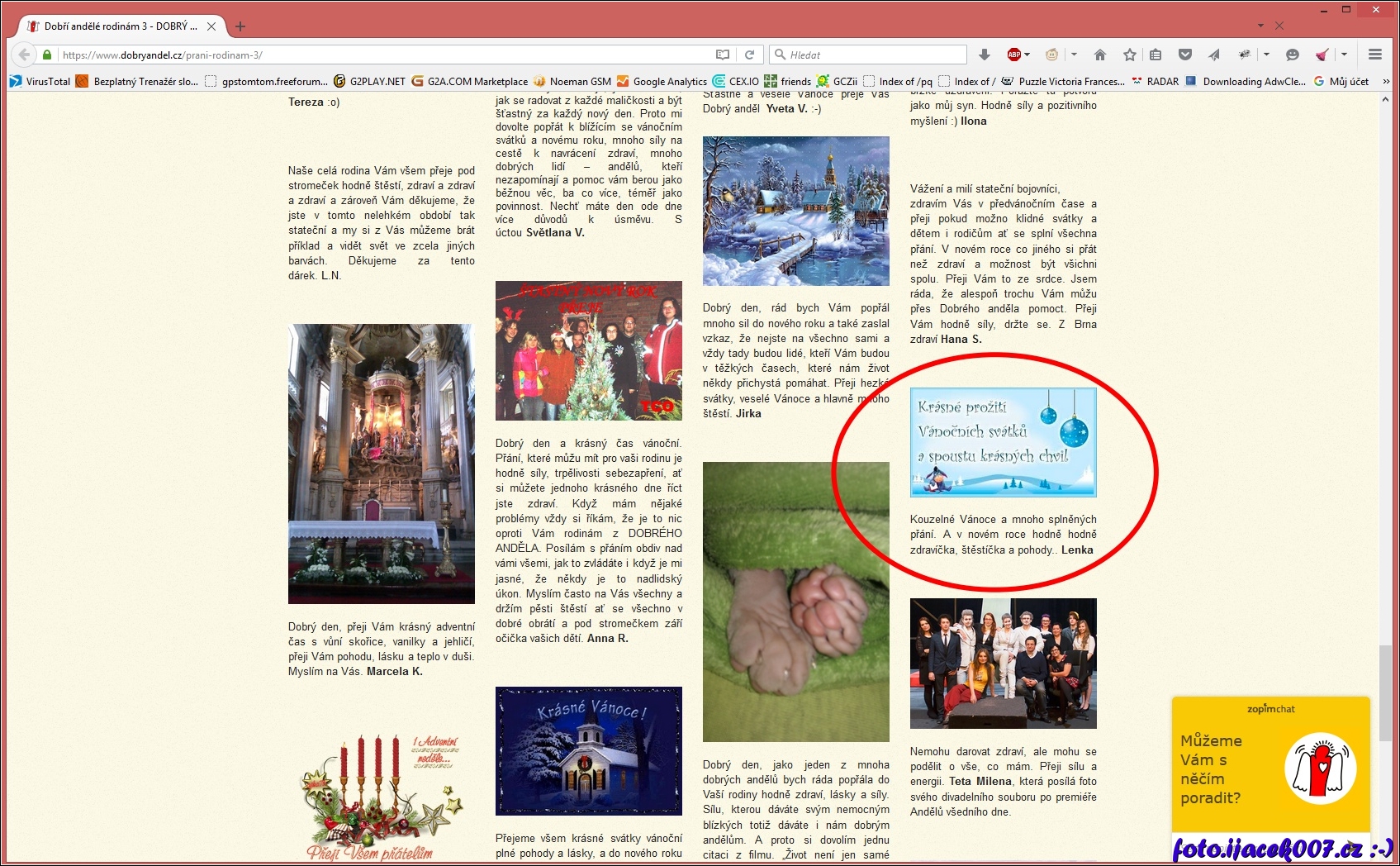The width and height of the screenshot is (1400, 866).
Task: Toggle Reader View book icon
Action: point(723,55)
